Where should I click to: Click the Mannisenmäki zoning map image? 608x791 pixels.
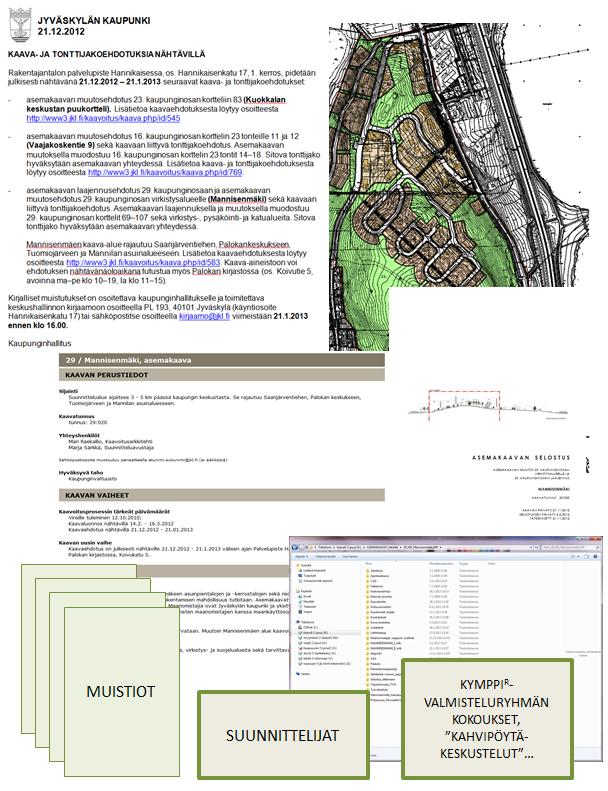tap(459, 187)
